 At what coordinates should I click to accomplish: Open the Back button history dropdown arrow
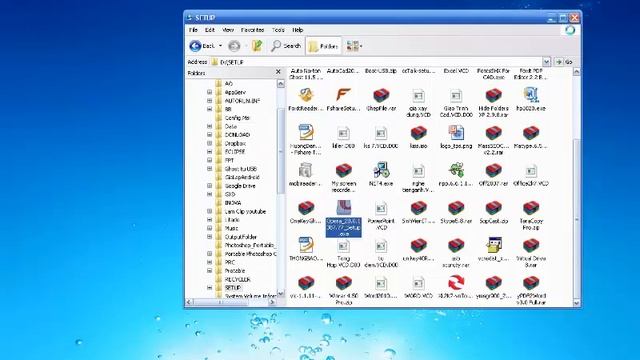220,46
